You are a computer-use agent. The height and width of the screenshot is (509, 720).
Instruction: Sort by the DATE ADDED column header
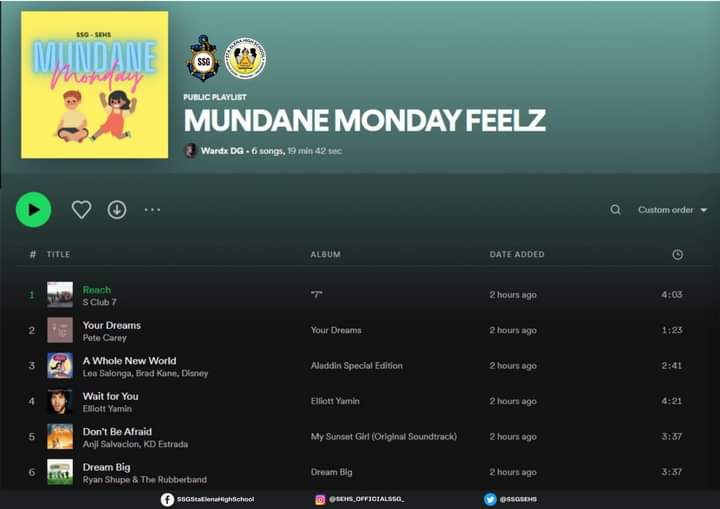point(517,254)
